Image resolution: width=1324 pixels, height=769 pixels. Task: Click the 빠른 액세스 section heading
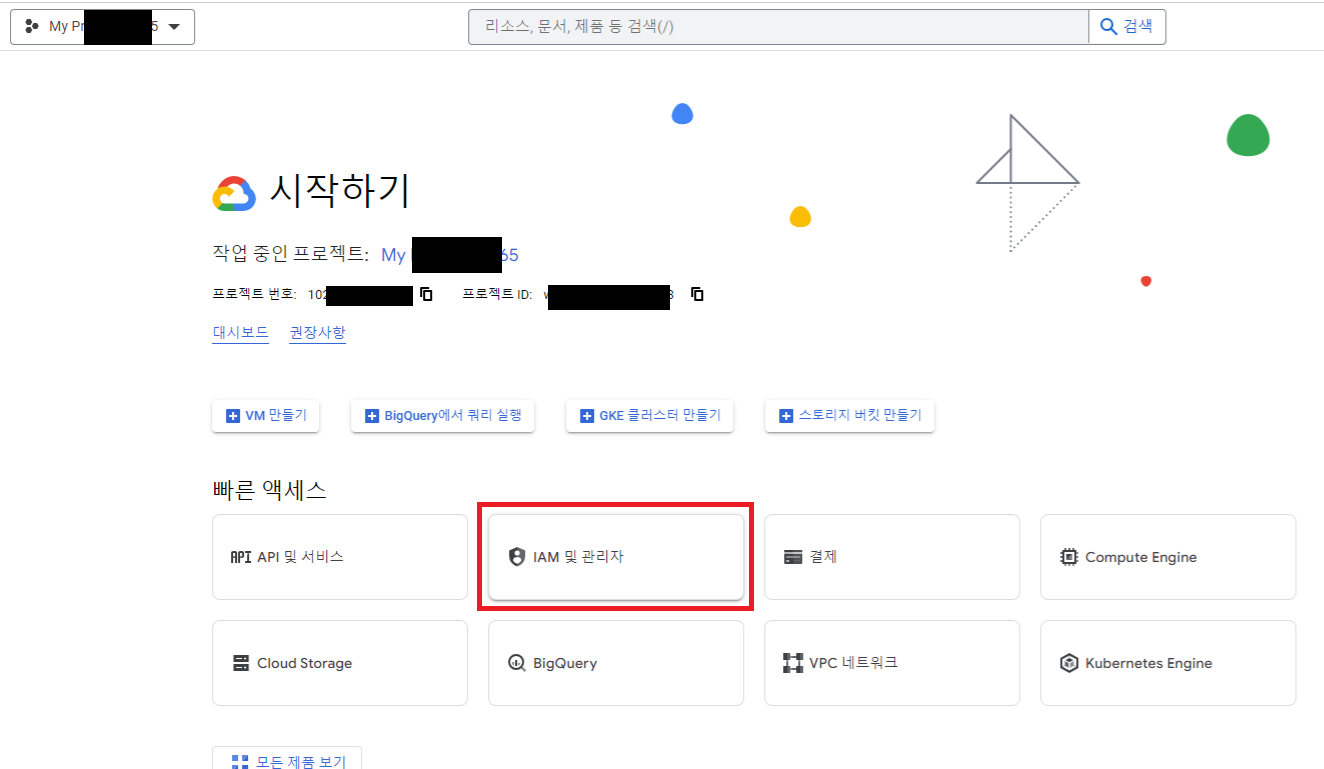[x=270, y=490]
